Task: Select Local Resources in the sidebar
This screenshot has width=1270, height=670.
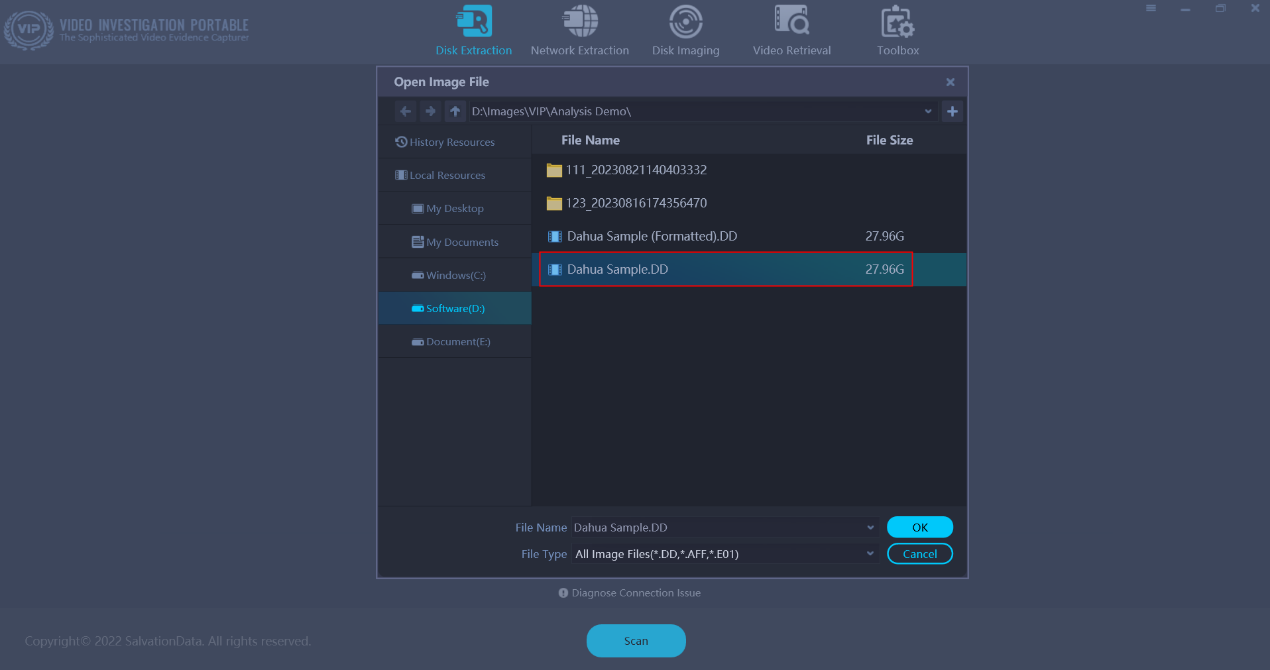Action: point(455,175)
